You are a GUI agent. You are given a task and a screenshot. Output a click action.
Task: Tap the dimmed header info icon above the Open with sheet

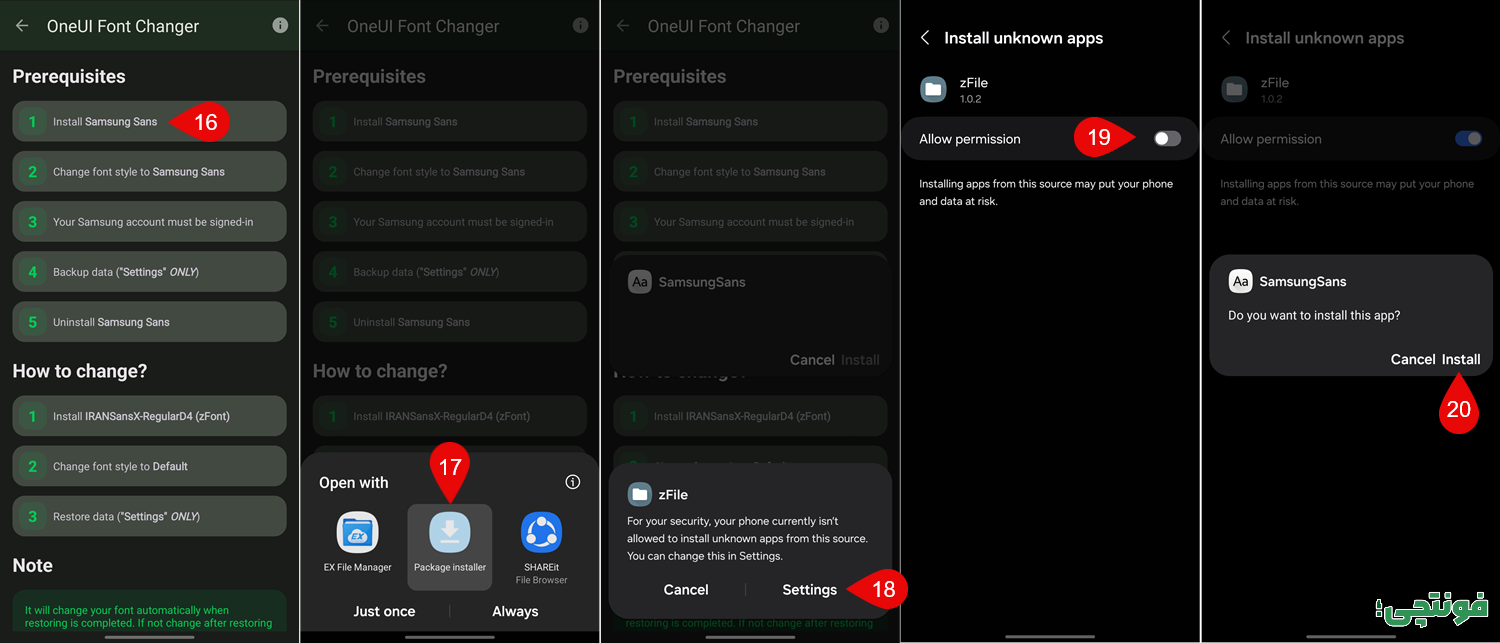[x=580, y=26]
